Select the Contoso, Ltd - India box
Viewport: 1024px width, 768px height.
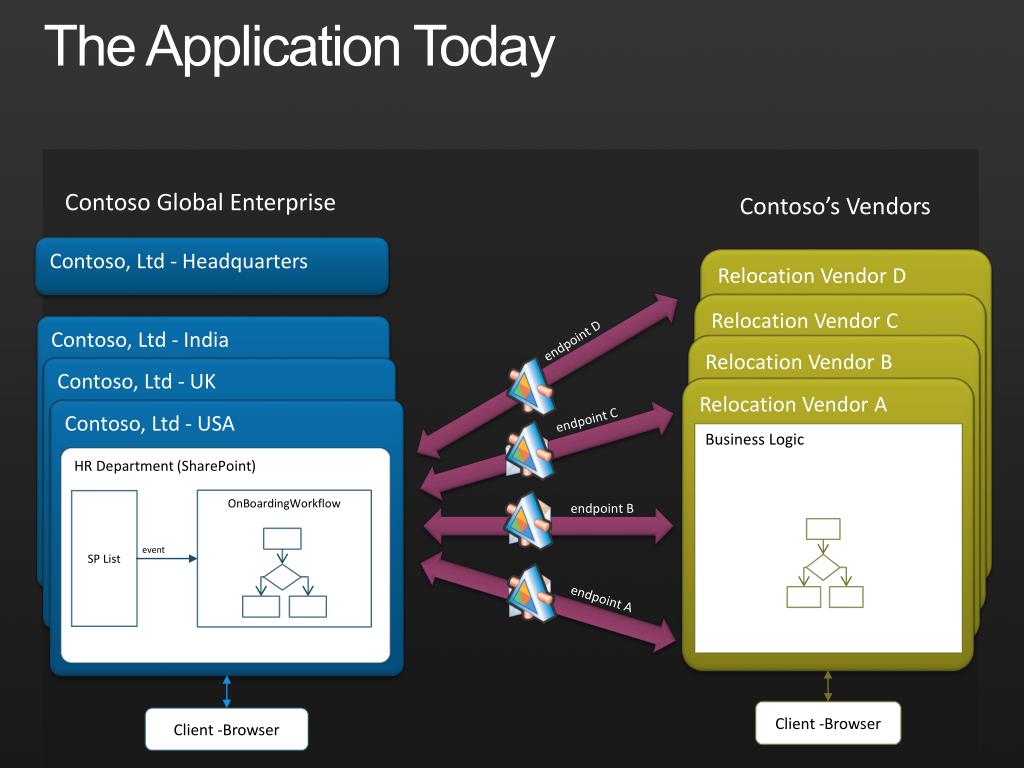214,338
